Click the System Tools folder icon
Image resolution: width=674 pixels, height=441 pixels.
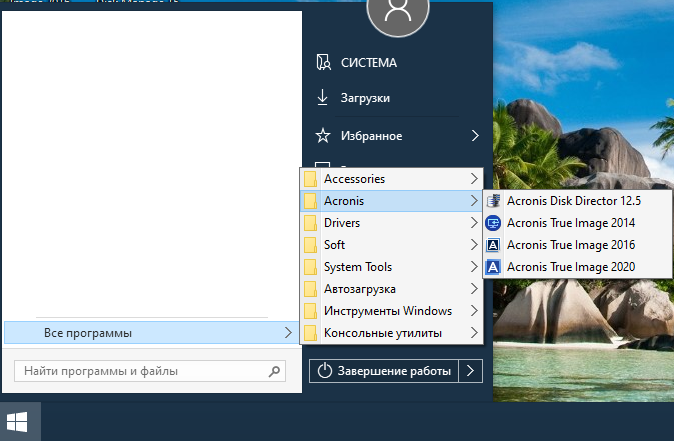coord(310,267)
